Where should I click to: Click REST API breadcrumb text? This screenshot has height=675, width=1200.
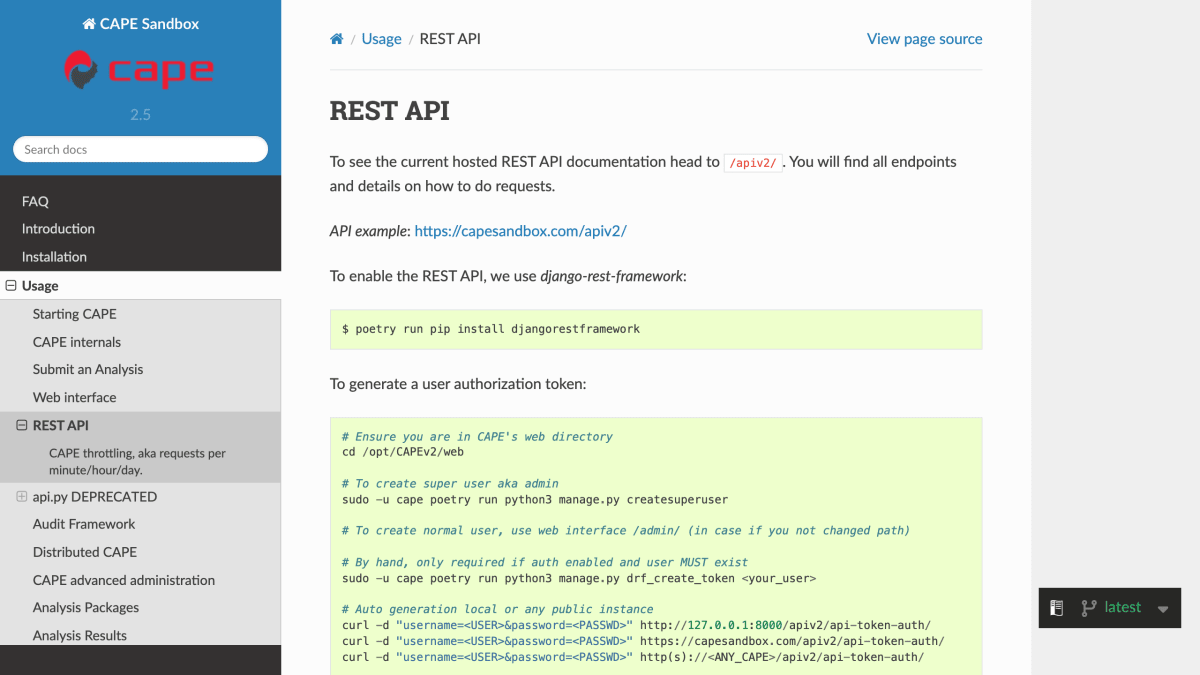[x=450, y=39]
